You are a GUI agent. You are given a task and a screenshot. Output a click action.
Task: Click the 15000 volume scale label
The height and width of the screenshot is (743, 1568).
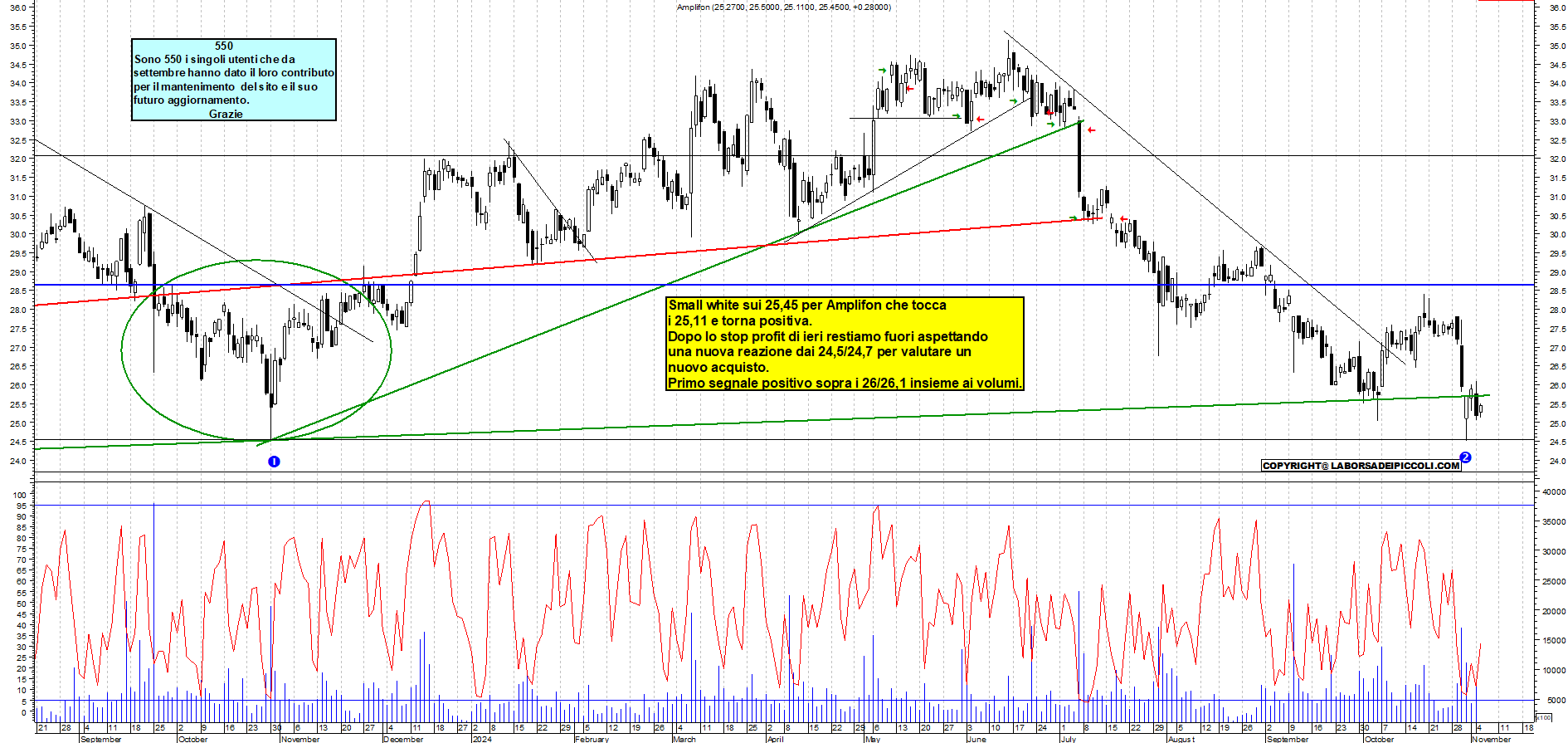(1554, 641)
